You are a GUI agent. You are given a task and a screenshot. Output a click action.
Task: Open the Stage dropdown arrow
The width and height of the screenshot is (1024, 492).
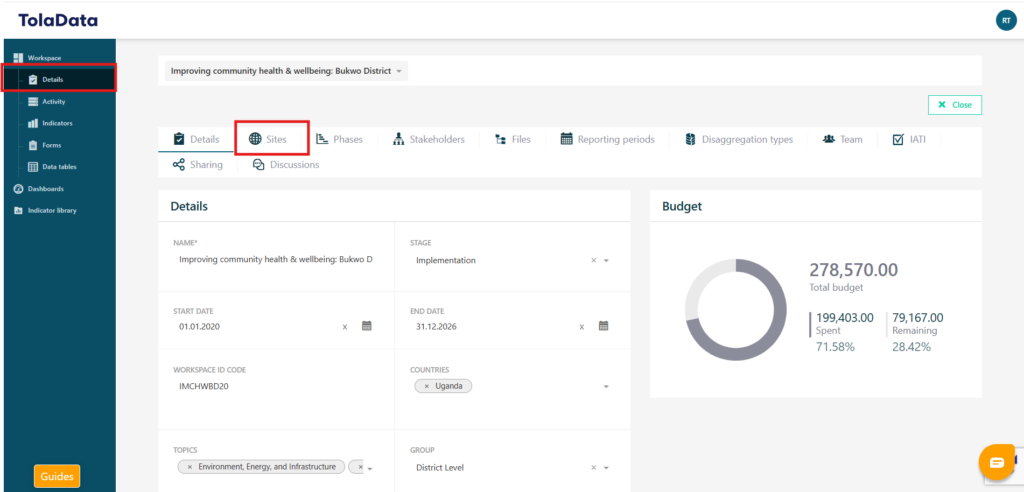tap(606, 261)
